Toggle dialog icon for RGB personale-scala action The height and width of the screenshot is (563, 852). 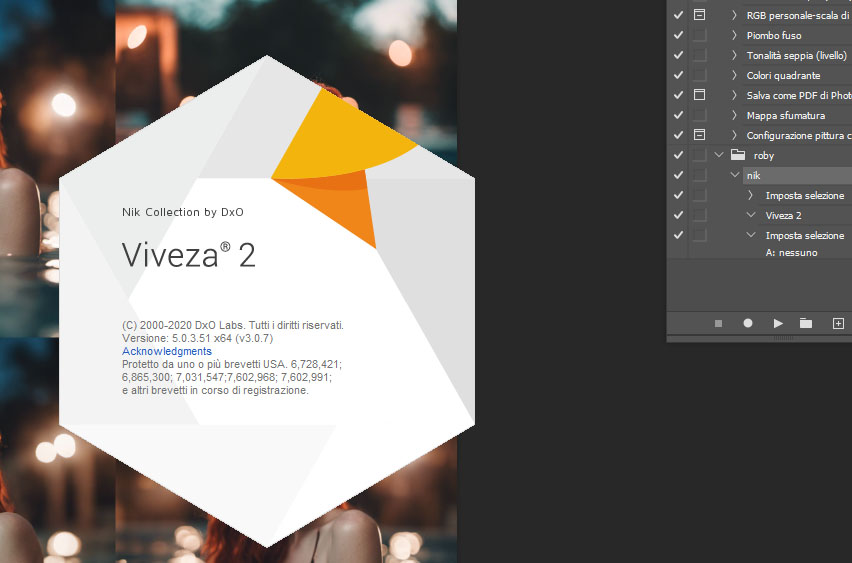(x=699, y=15)
